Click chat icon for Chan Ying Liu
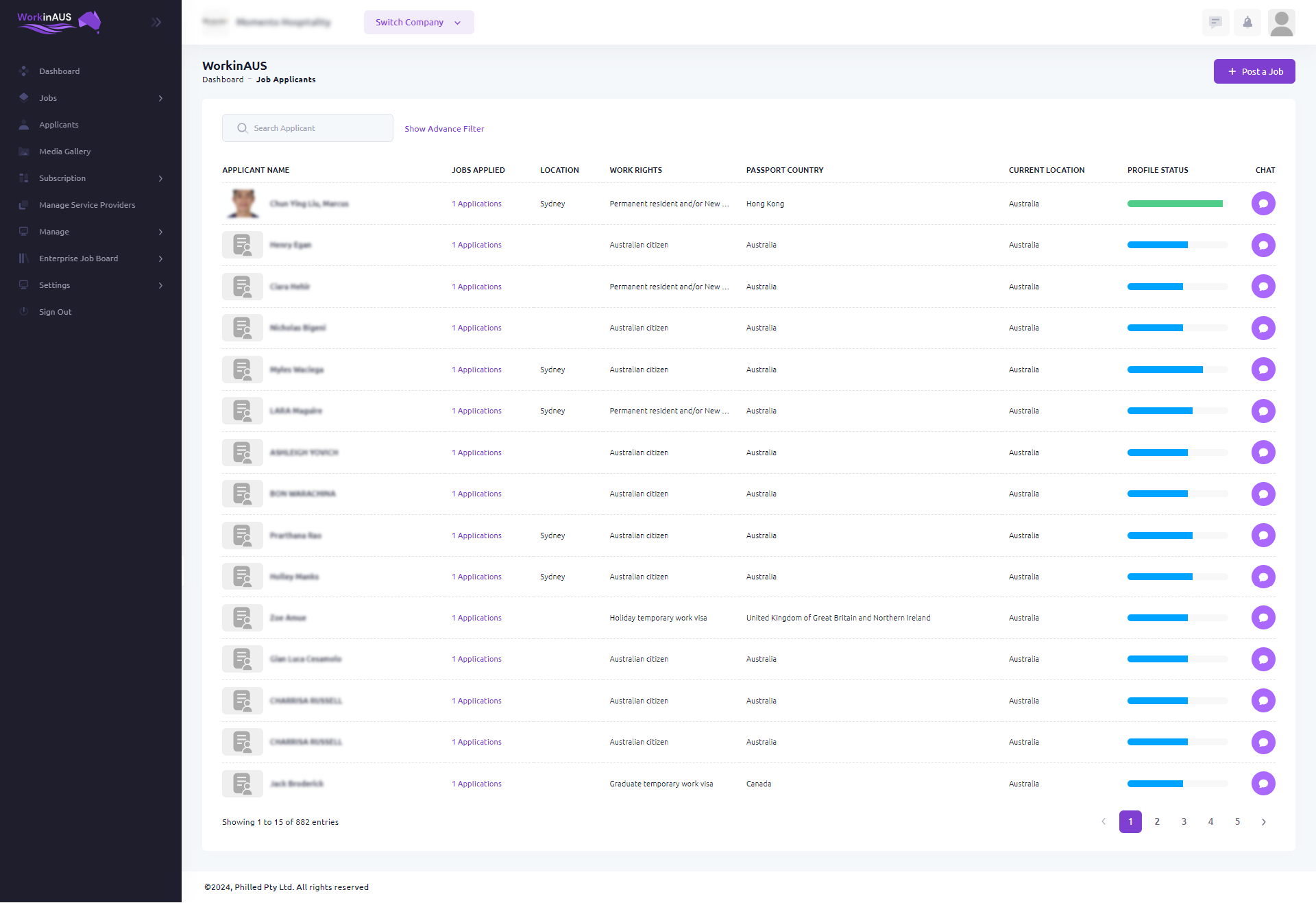The image size is (1316, 903). pyautogui.click(x=1264, y=203)
